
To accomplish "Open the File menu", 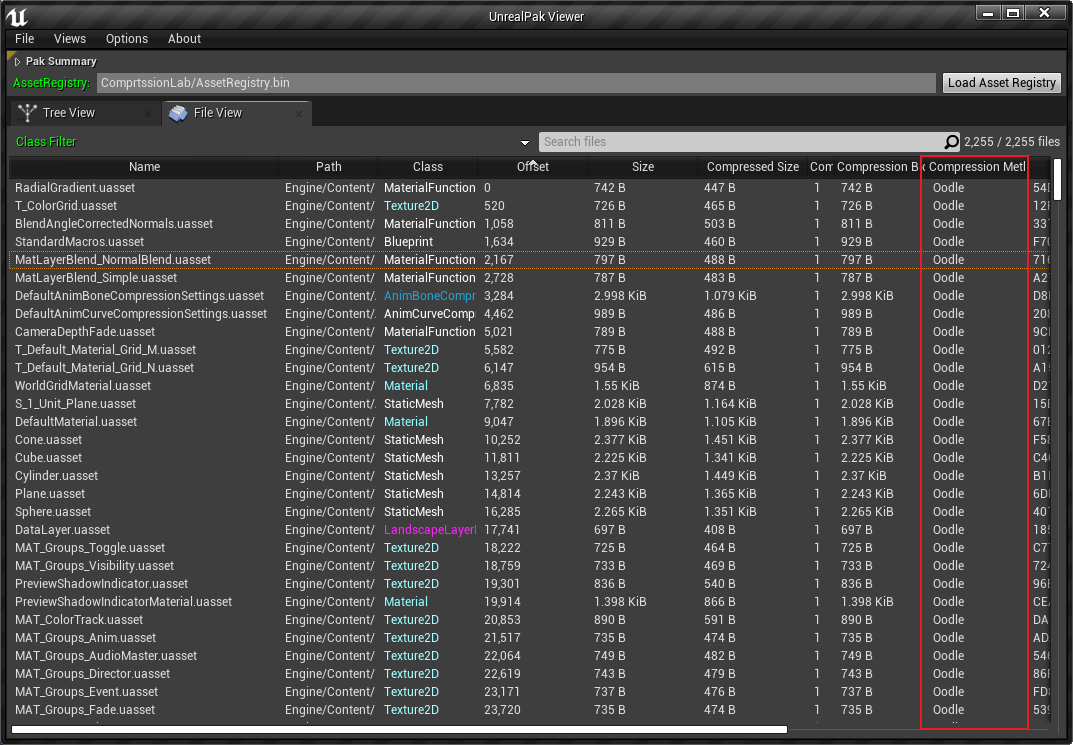I will click(x=25, y=39).
